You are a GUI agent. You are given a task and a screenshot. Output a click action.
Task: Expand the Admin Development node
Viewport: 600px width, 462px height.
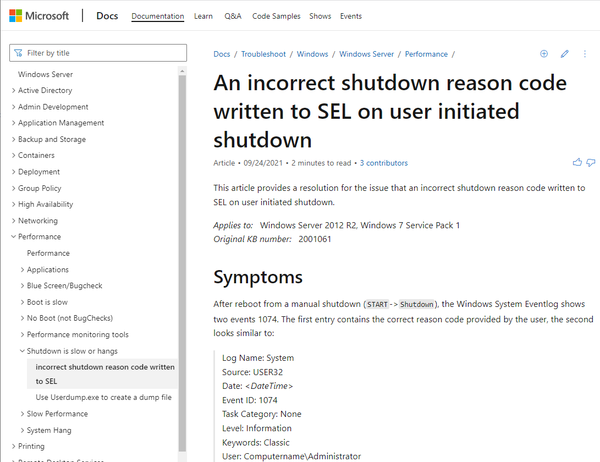tap(49, 107)
